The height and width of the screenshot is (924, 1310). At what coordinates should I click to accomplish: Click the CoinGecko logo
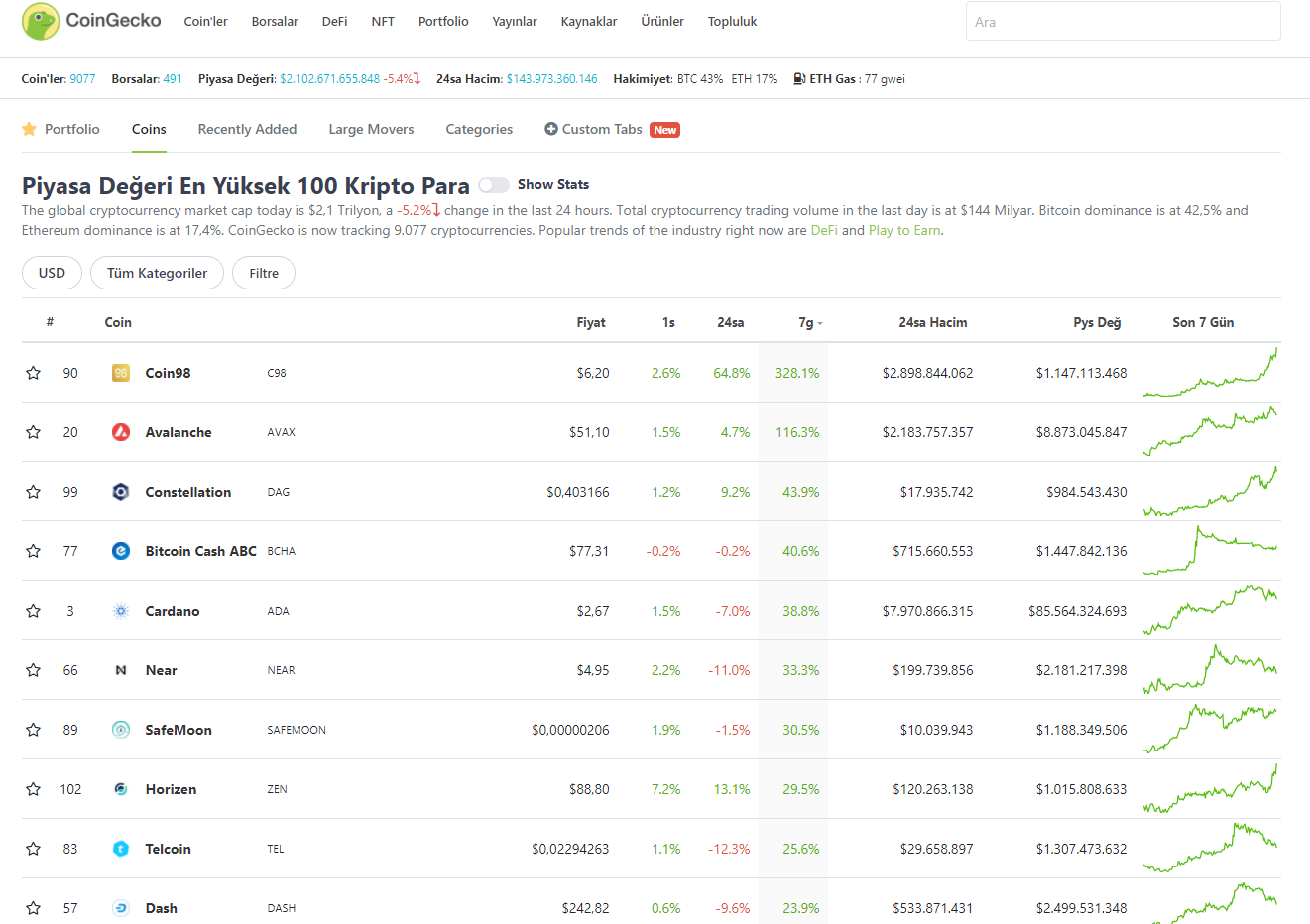tap(90, 21)
